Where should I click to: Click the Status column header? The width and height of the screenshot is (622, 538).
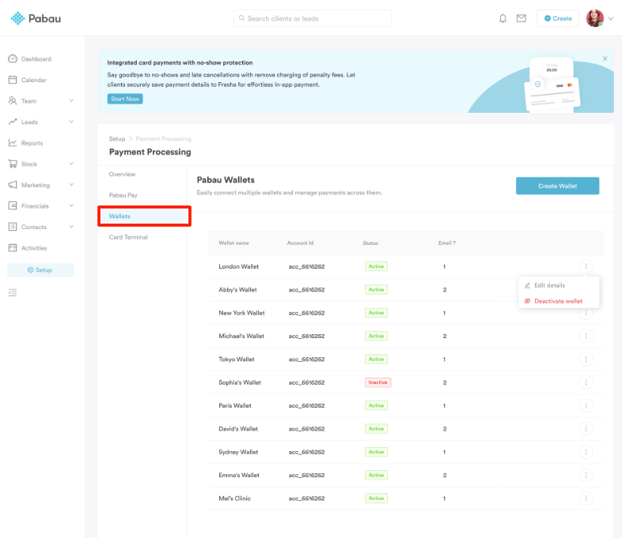pyautogui.click(x=371, y=243)
